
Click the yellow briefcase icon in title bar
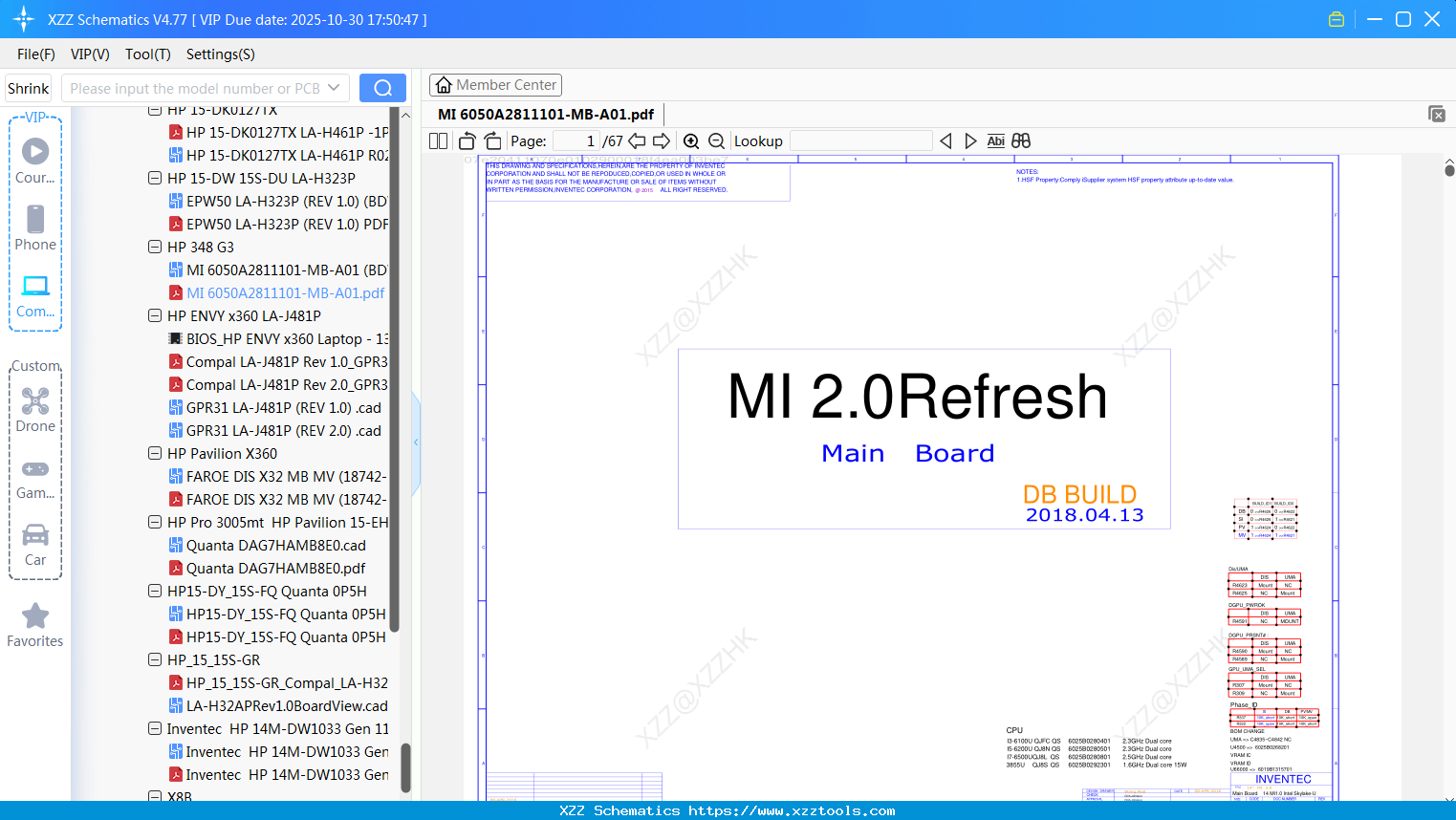(1336, 19)
